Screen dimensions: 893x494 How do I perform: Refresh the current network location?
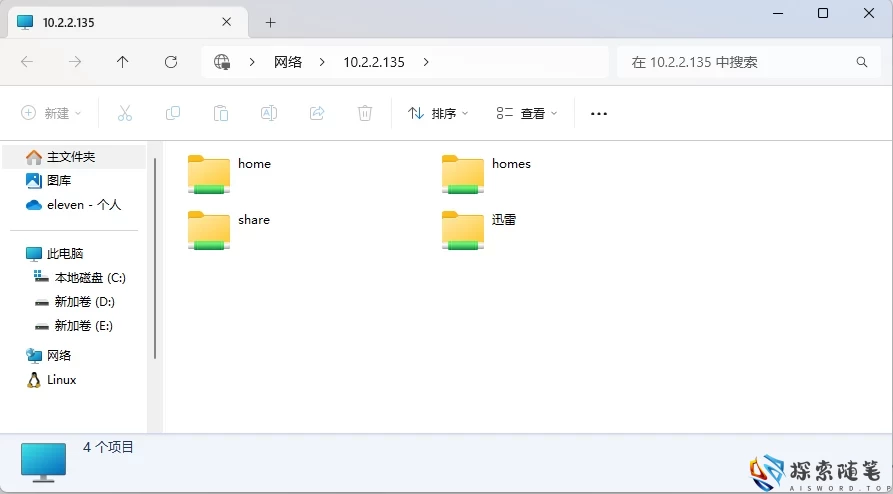click(x=171, y=62)
